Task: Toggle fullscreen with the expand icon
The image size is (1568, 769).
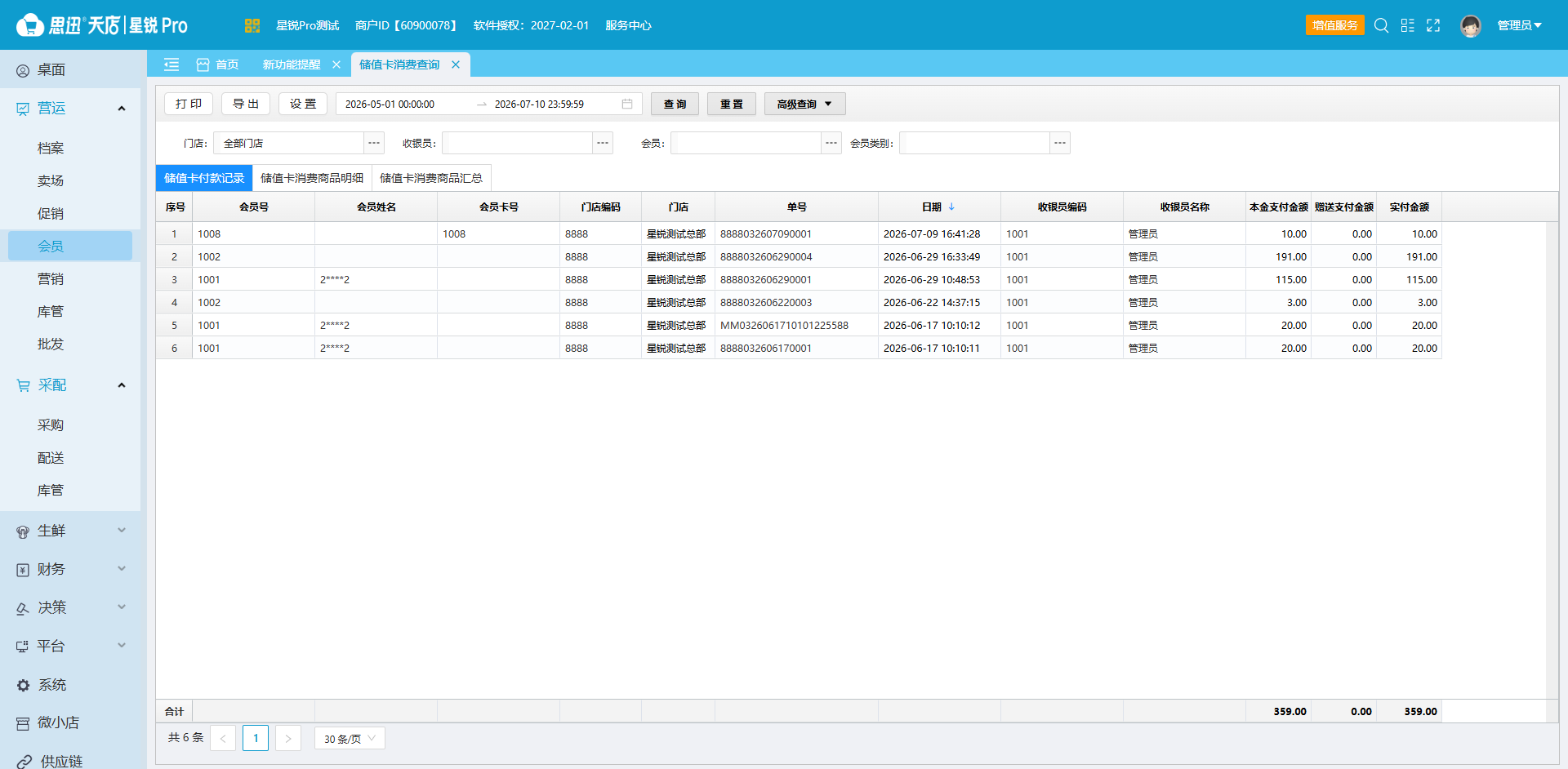Action: click(x=1433, y=25)
